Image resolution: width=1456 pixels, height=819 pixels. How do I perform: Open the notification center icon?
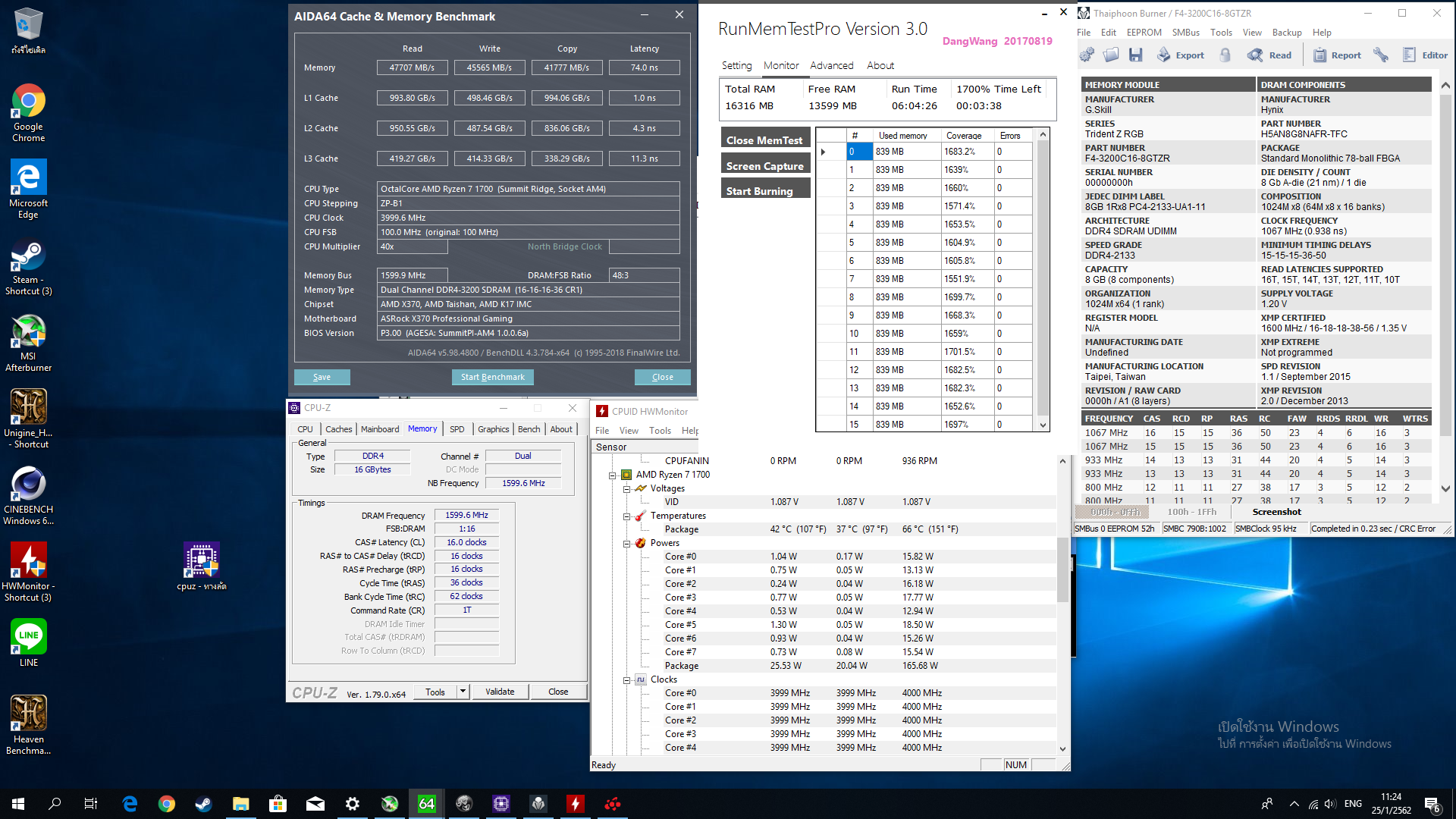tap(1432, 804)
